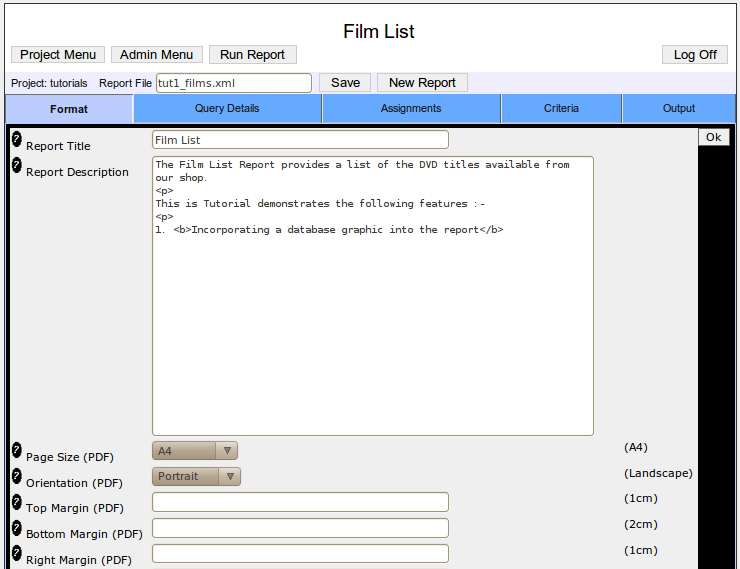Image resolution: width=740 pixels, height=569 pixels.
Task: Click the (A4) default value text
Action: click(636, 447)
